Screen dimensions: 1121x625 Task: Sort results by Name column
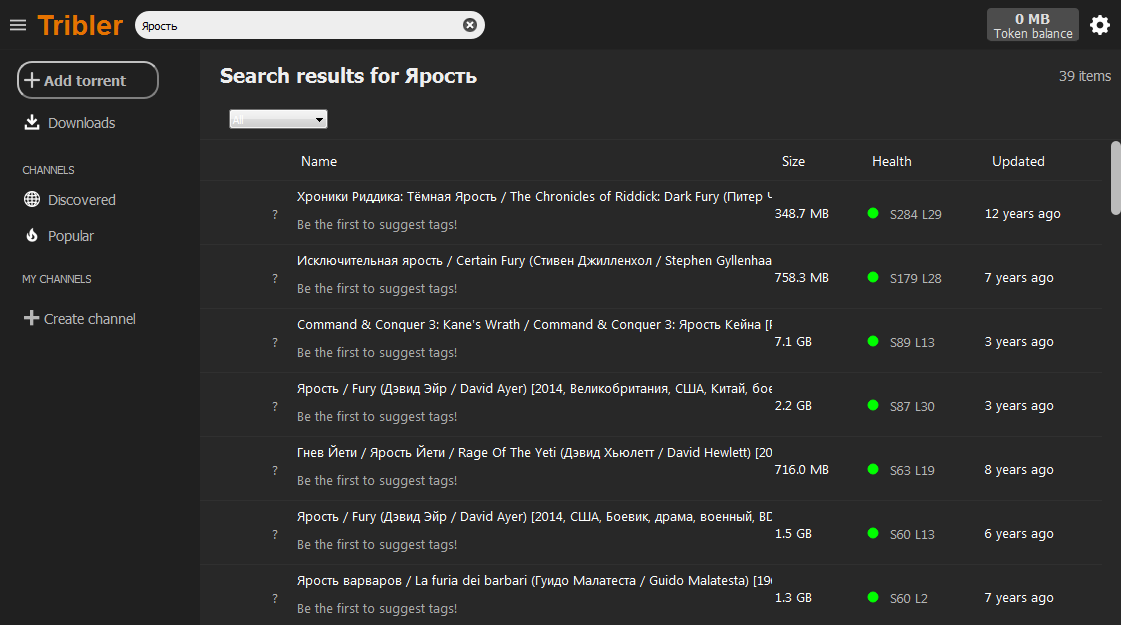coord(319,162)
